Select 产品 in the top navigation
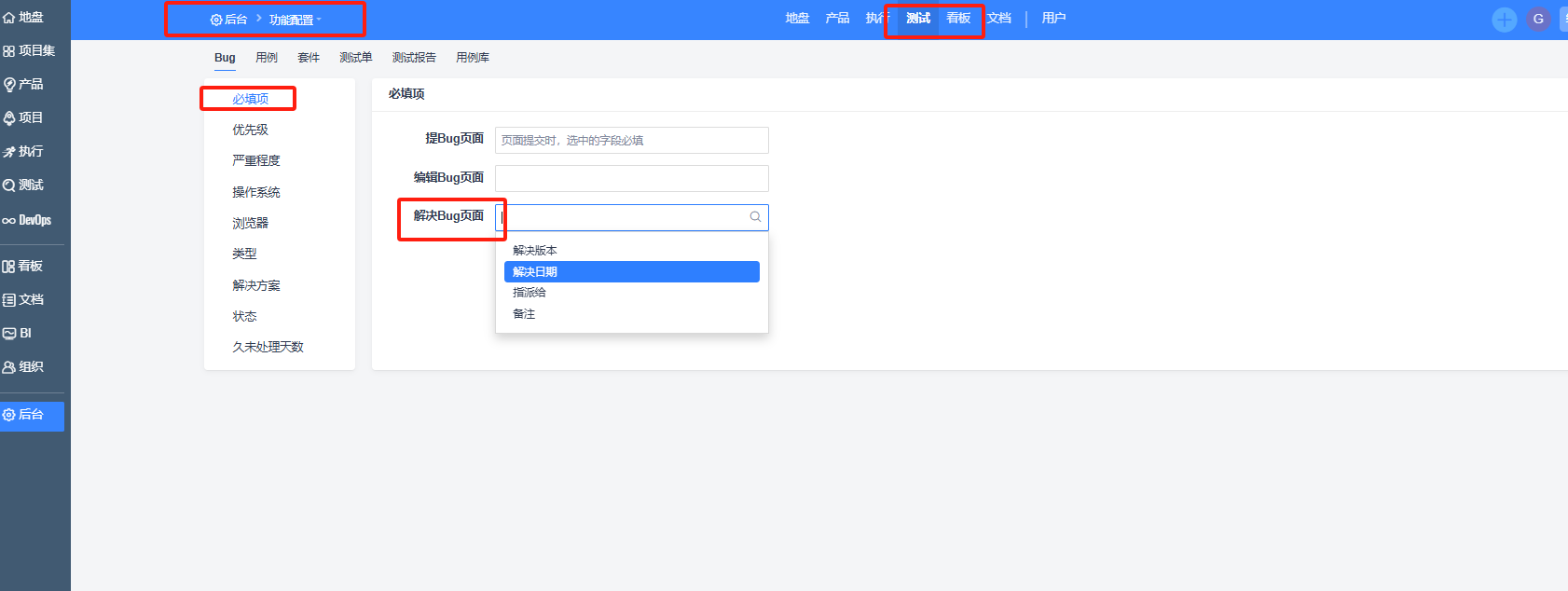 click(x=837, y=19)
